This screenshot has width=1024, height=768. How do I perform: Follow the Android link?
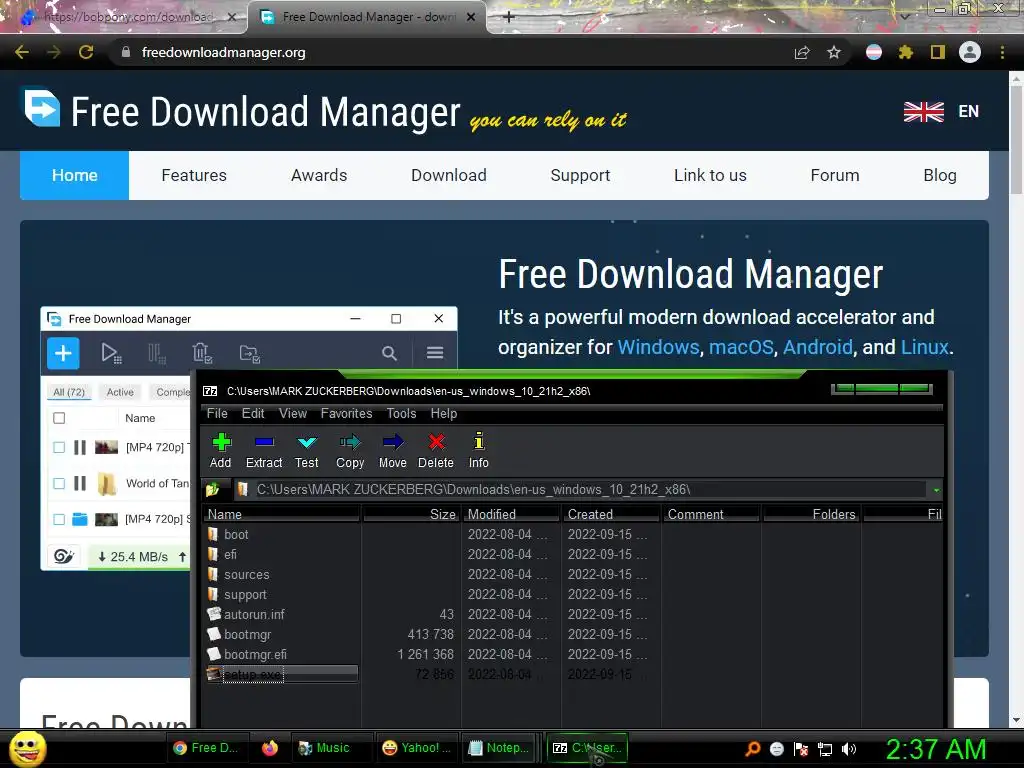coord(818,347)
